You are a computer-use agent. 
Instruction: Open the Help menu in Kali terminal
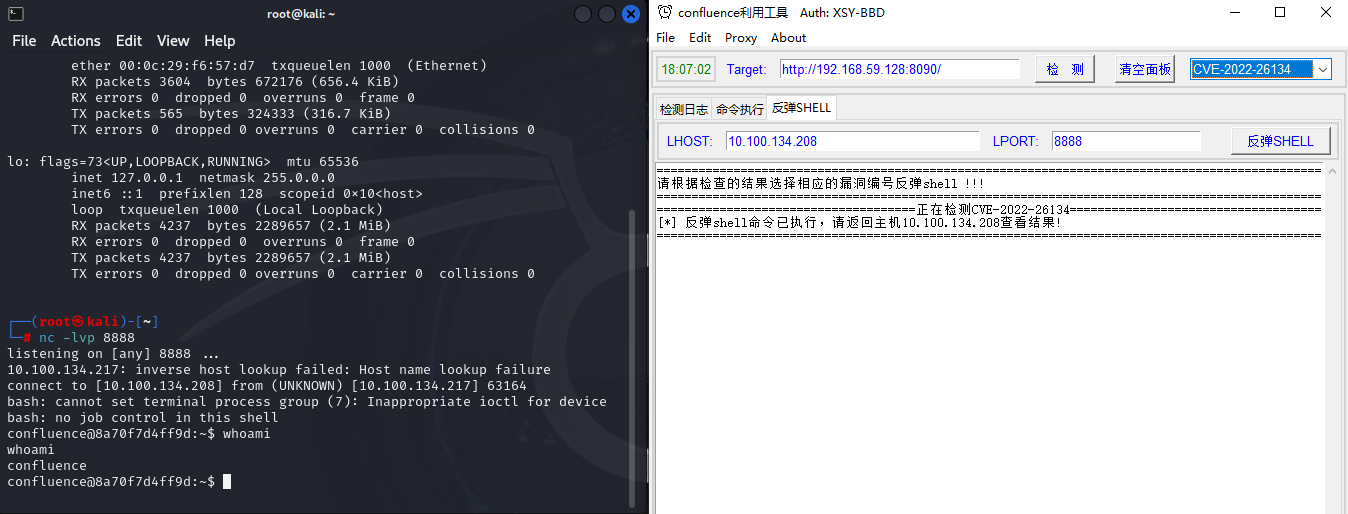pyautogui.click(x=220, y=41)
